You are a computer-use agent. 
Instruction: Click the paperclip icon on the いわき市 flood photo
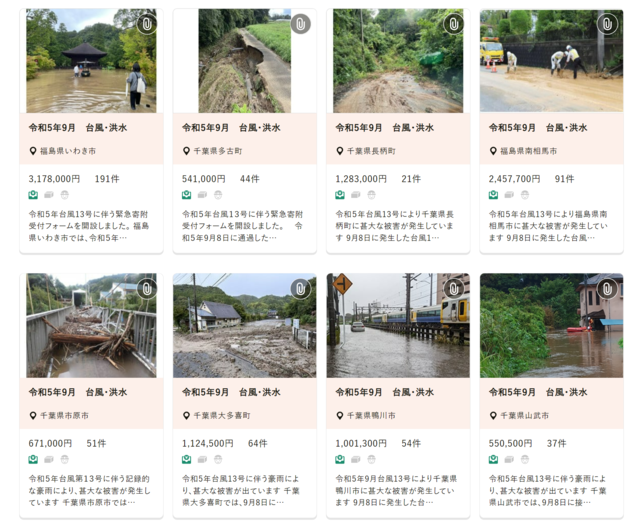pyautogui.click(x=147, y=24)
